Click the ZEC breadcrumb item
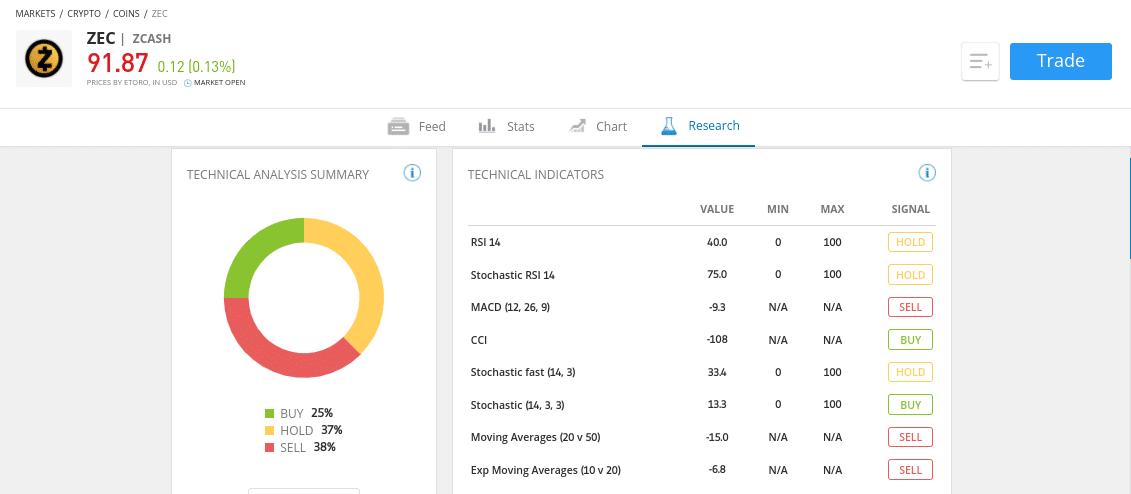The width and height of the screenshot is (1131, 494). (160, 14)
